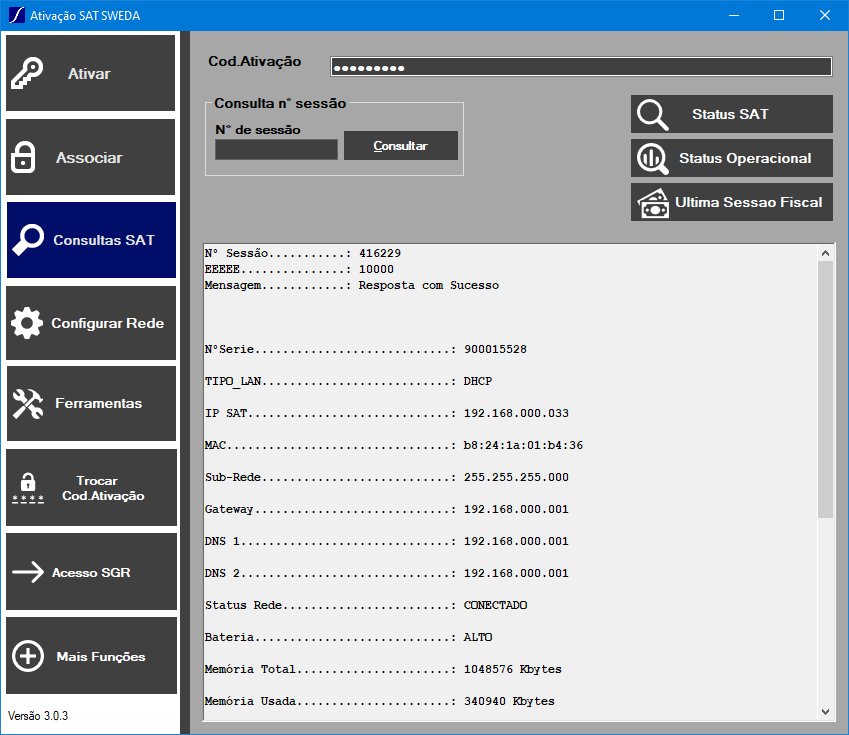The height and width of the screenshot is (735, 849).
Task: Open the Associar section with padlock icon
Action: point(90,157)
